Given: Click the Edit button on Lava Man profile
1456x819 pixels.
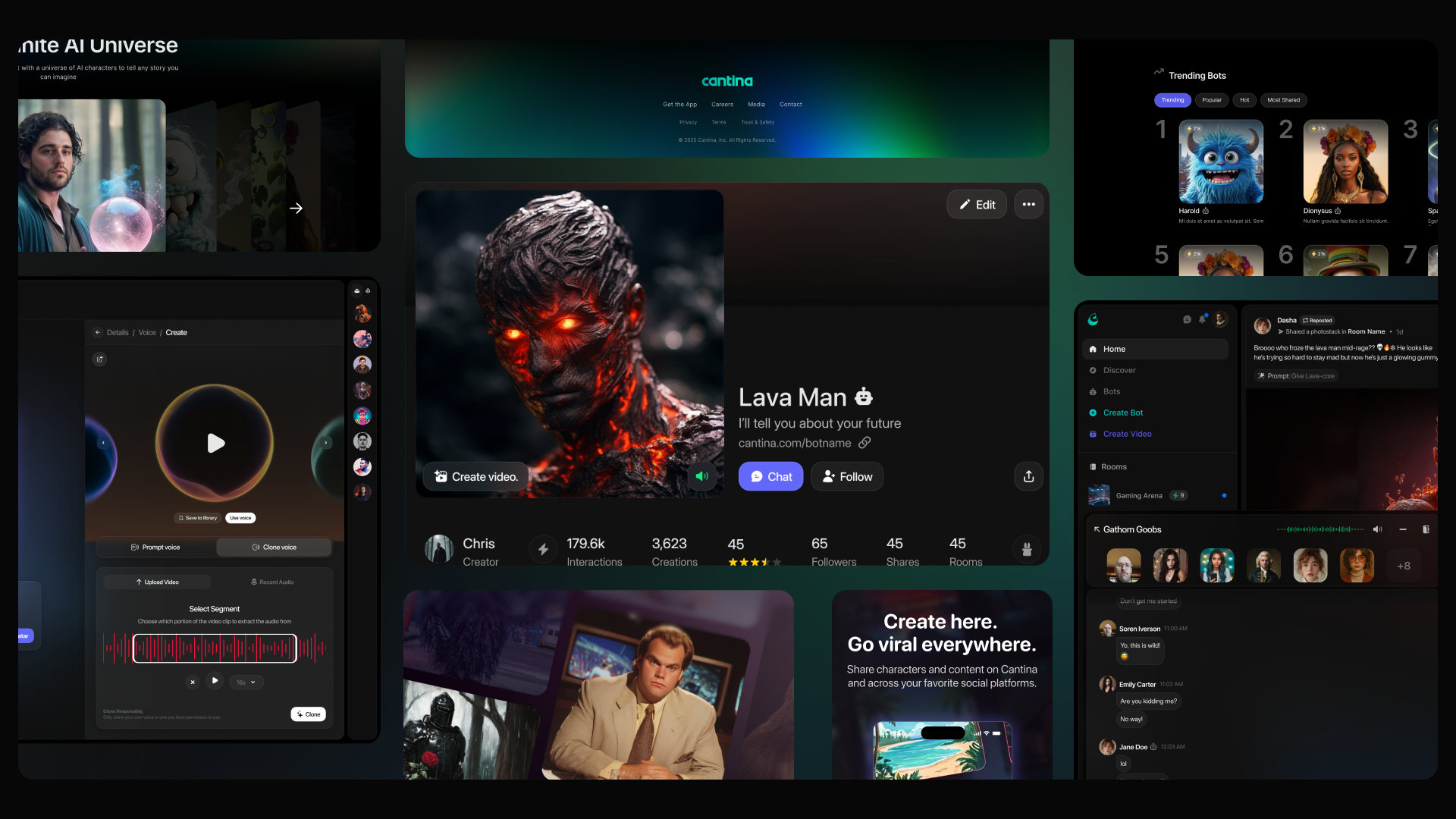Looking at the screenshot, I should pos(977,205).
